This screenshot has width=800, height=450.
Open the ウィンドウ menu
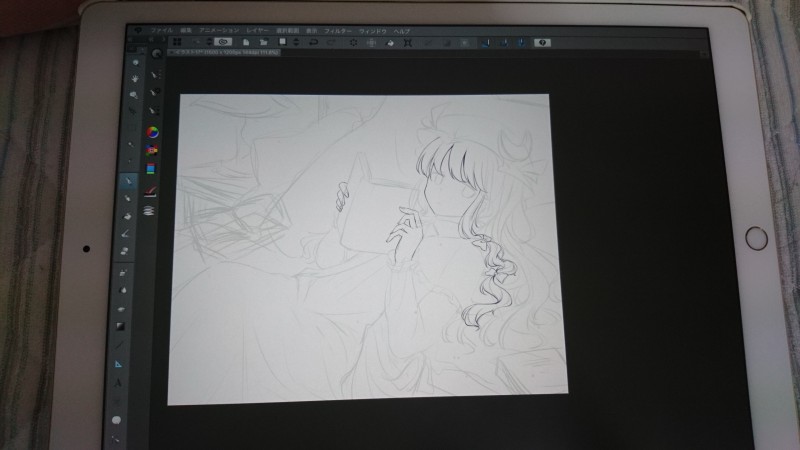pos(372,32)
